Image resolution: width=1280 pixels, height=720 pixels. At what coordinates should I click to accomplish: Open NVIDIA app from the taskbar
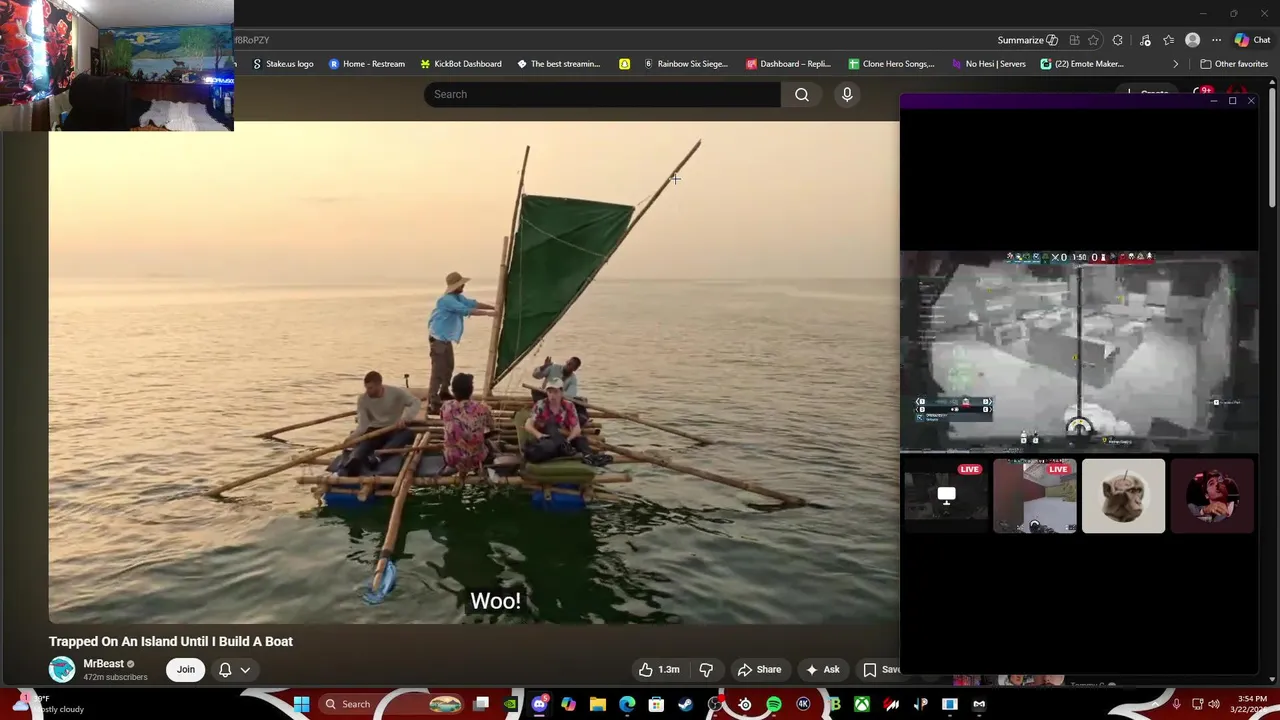(x=510, y=704)
